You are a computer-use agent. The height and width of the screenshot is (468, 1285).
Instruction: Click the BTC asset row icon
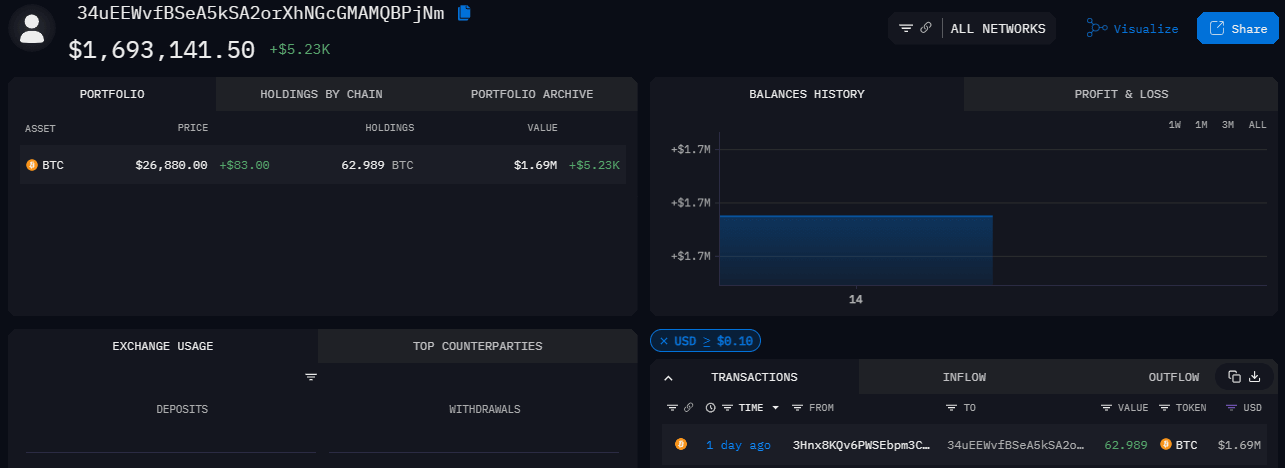tap(31, 165)
